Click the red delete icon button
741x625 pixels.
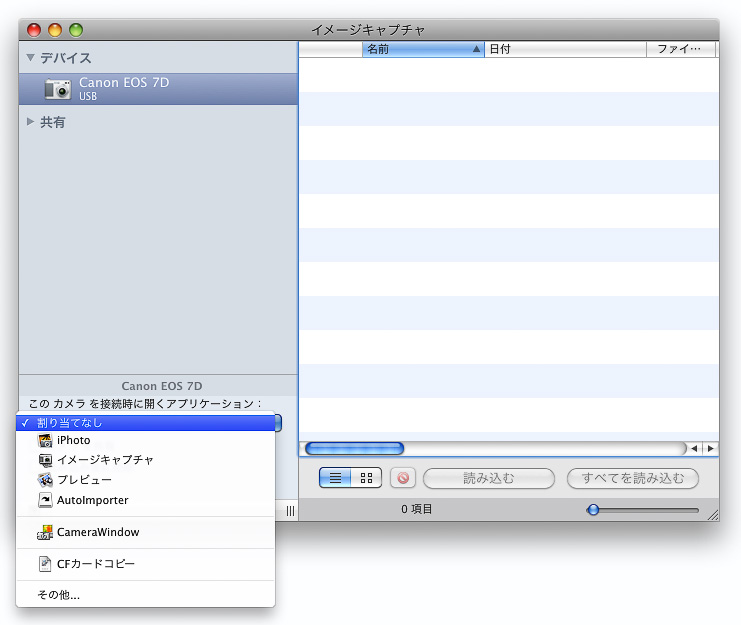pos(403,478)
